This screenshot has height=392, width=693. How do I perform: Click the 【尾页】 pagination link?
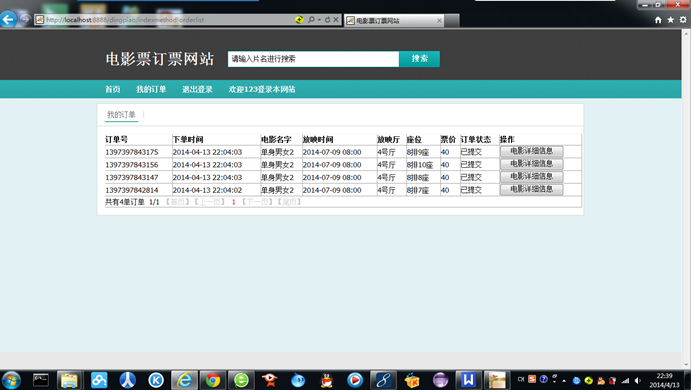click(x=289, y=202)
